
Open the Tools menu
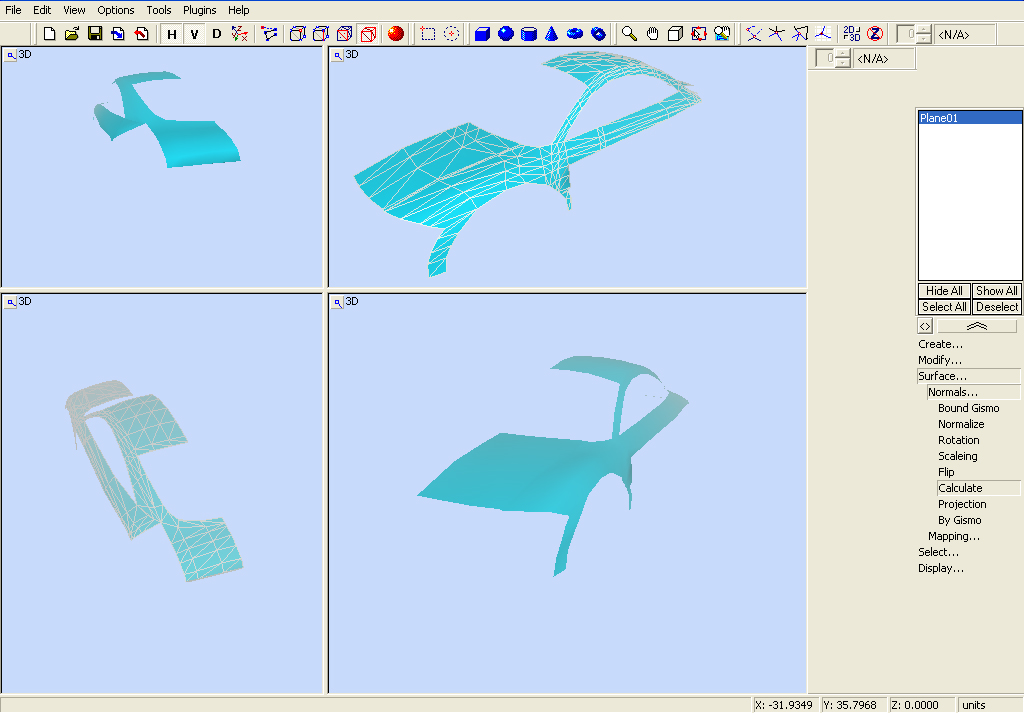(x=159, y=10)
